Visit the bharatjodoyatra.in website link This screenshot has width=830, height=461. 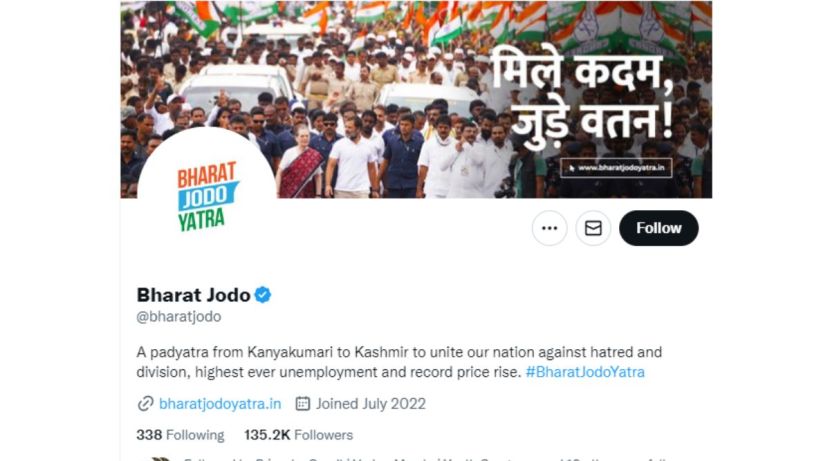tap(220, 404)
